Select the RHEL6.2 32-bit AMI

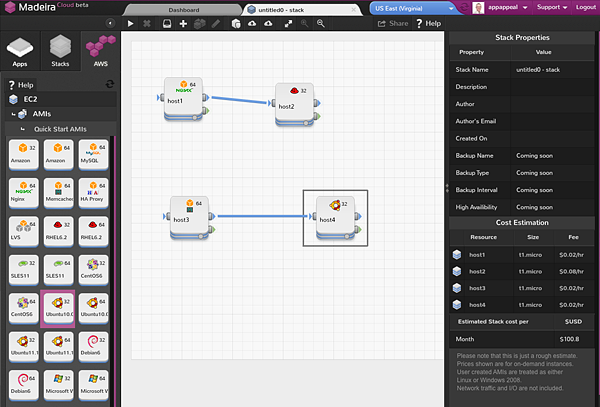tap(58, 231)
